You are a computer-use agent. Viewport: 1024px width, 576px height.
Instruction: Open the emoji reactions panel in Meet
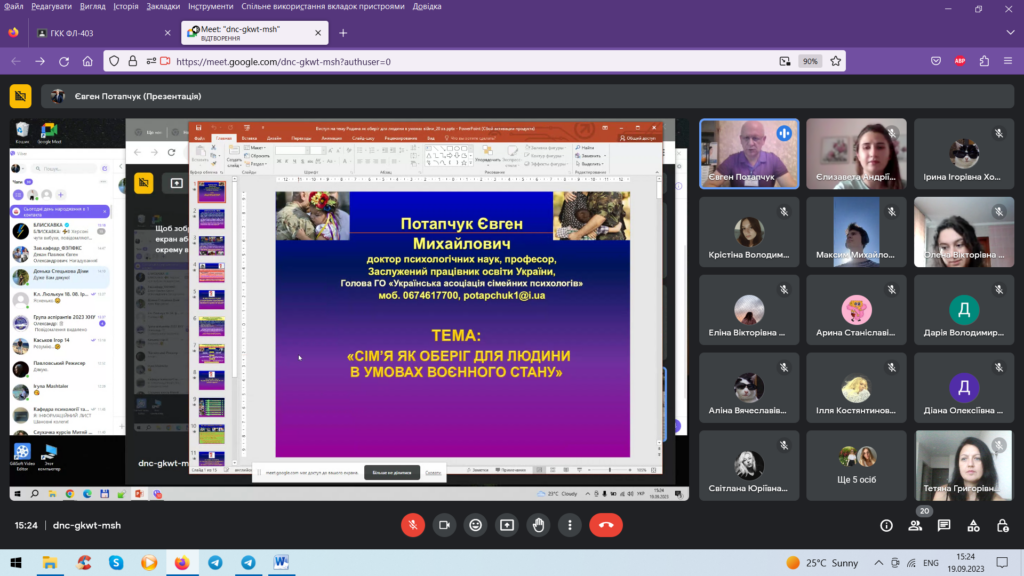coord(475,525)
